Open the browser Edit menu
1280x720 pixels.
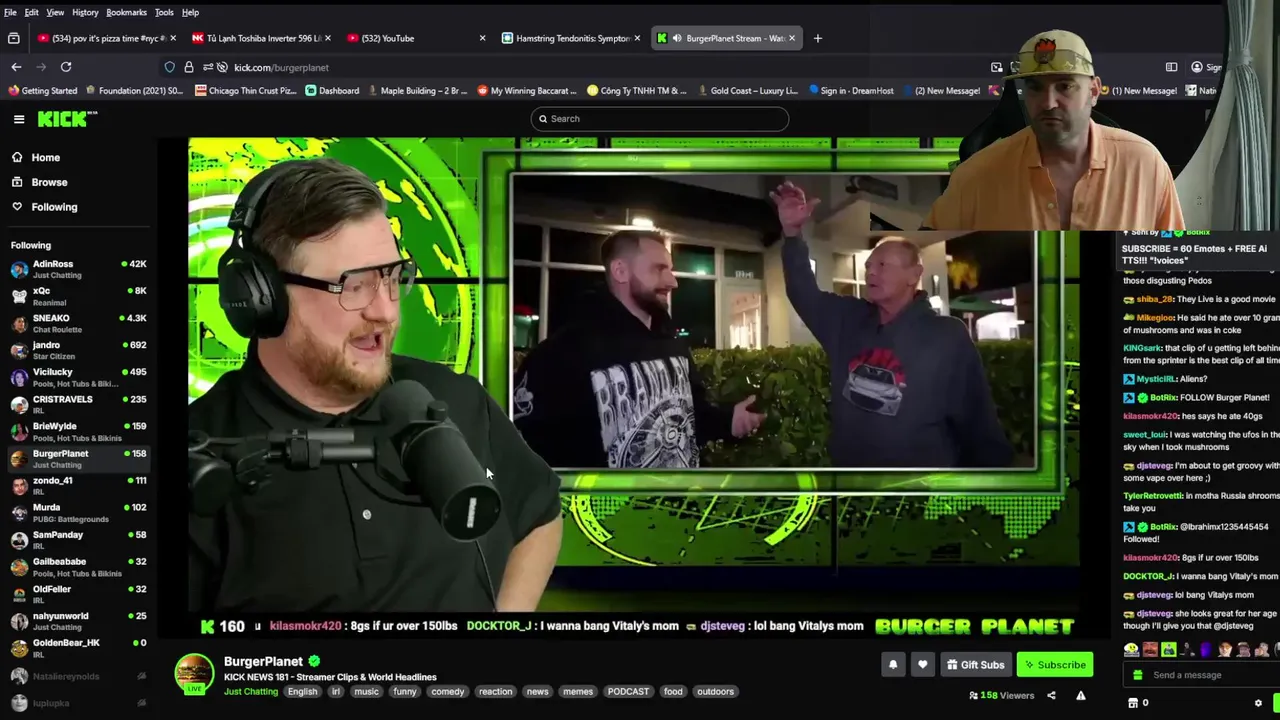(32, 12)
